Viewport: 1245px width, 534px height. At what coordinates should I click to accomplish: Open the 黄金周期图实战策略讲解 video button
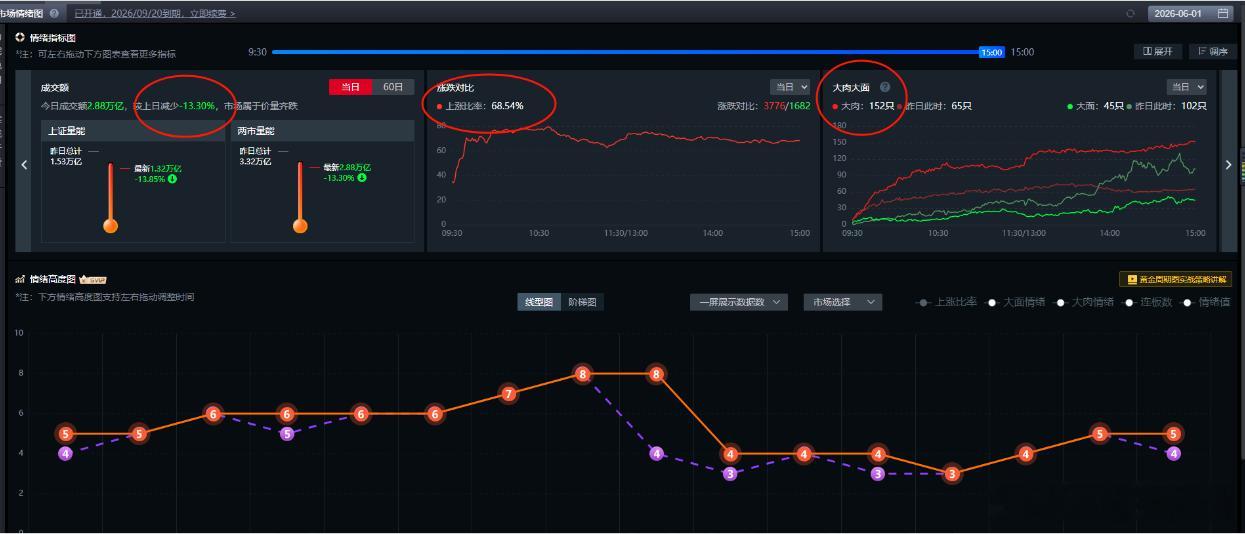pos(1175,280)
